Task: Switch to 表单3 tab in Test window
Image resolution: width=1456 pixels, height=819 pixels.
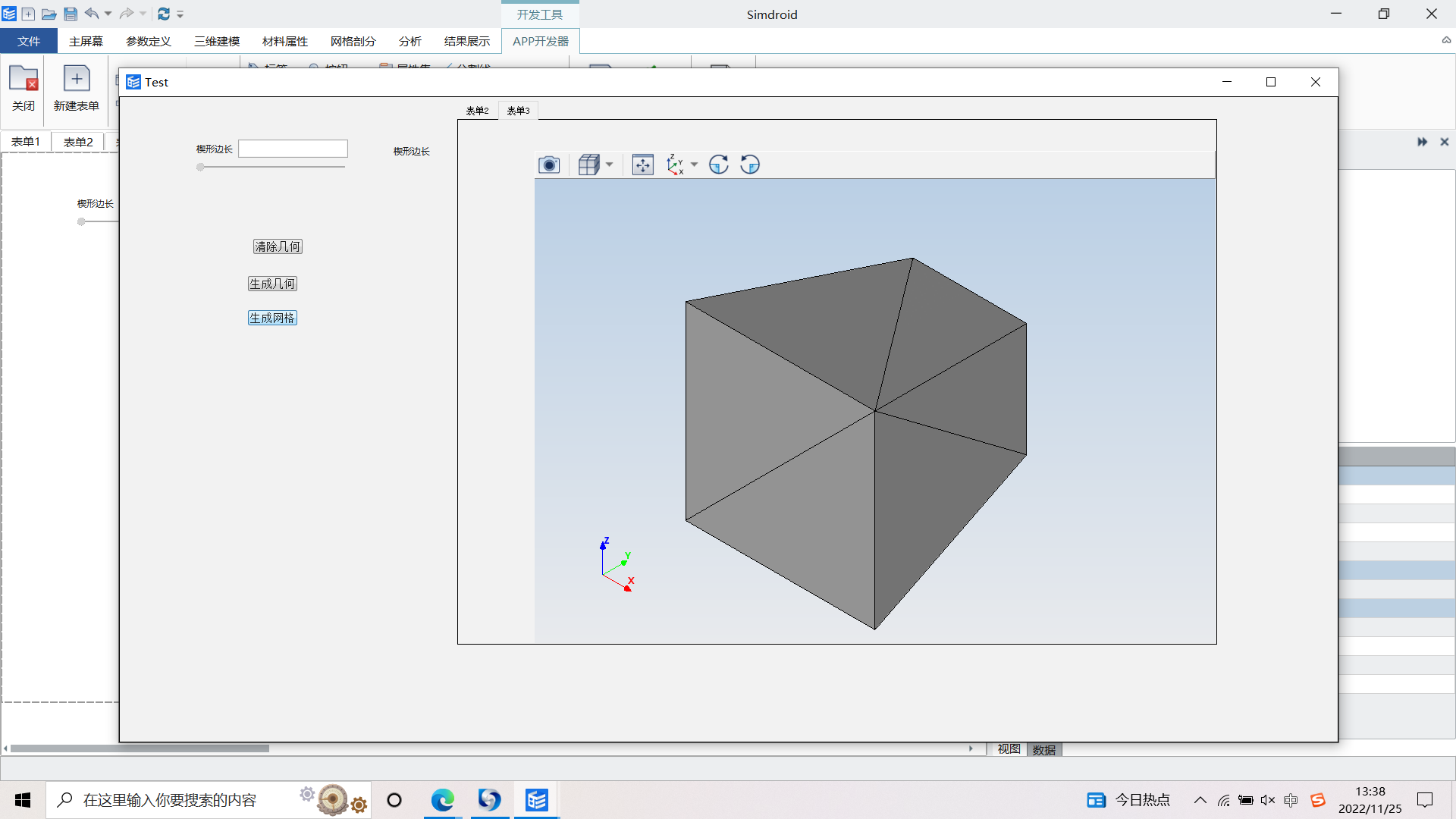Action: pyautogui.click(x=518, y=111)
